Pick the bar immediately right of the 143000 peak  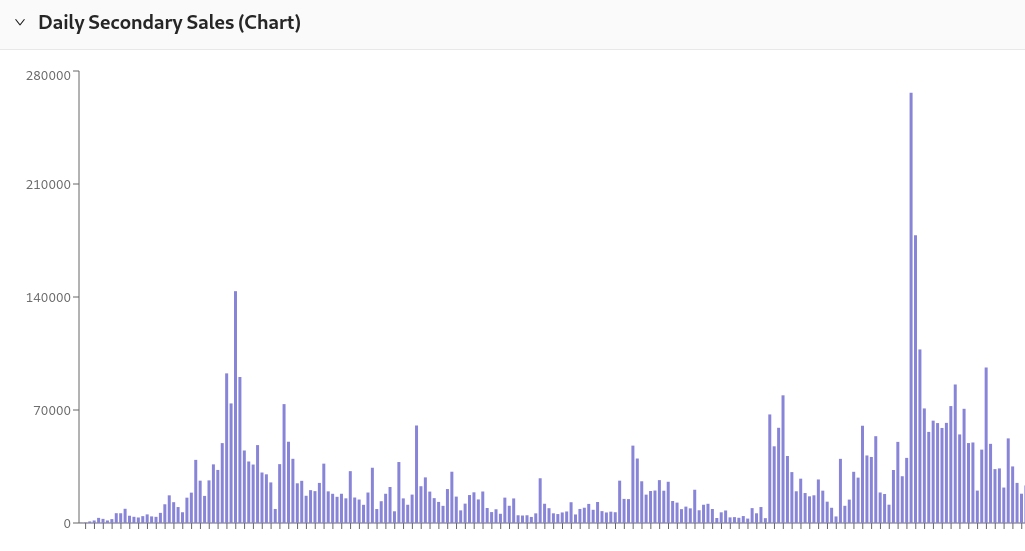[240, 451]
